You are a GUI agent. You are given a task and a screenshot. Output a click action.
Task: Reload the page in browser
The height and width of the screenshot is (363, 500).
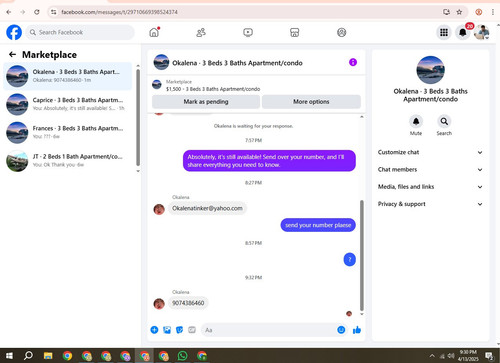(x=37, y=12)
